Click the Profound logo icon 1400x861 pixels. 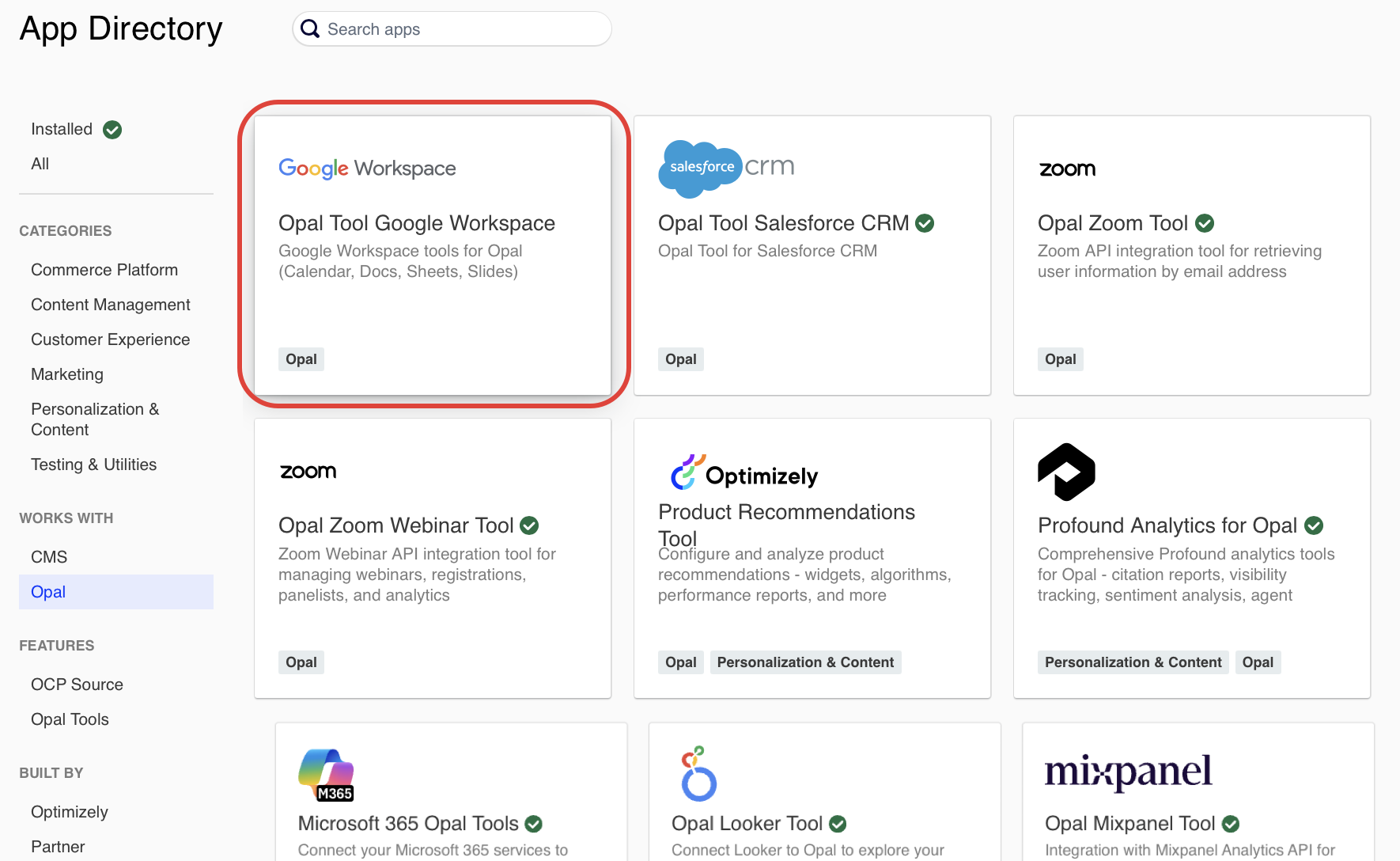(x=1066, y=472)
